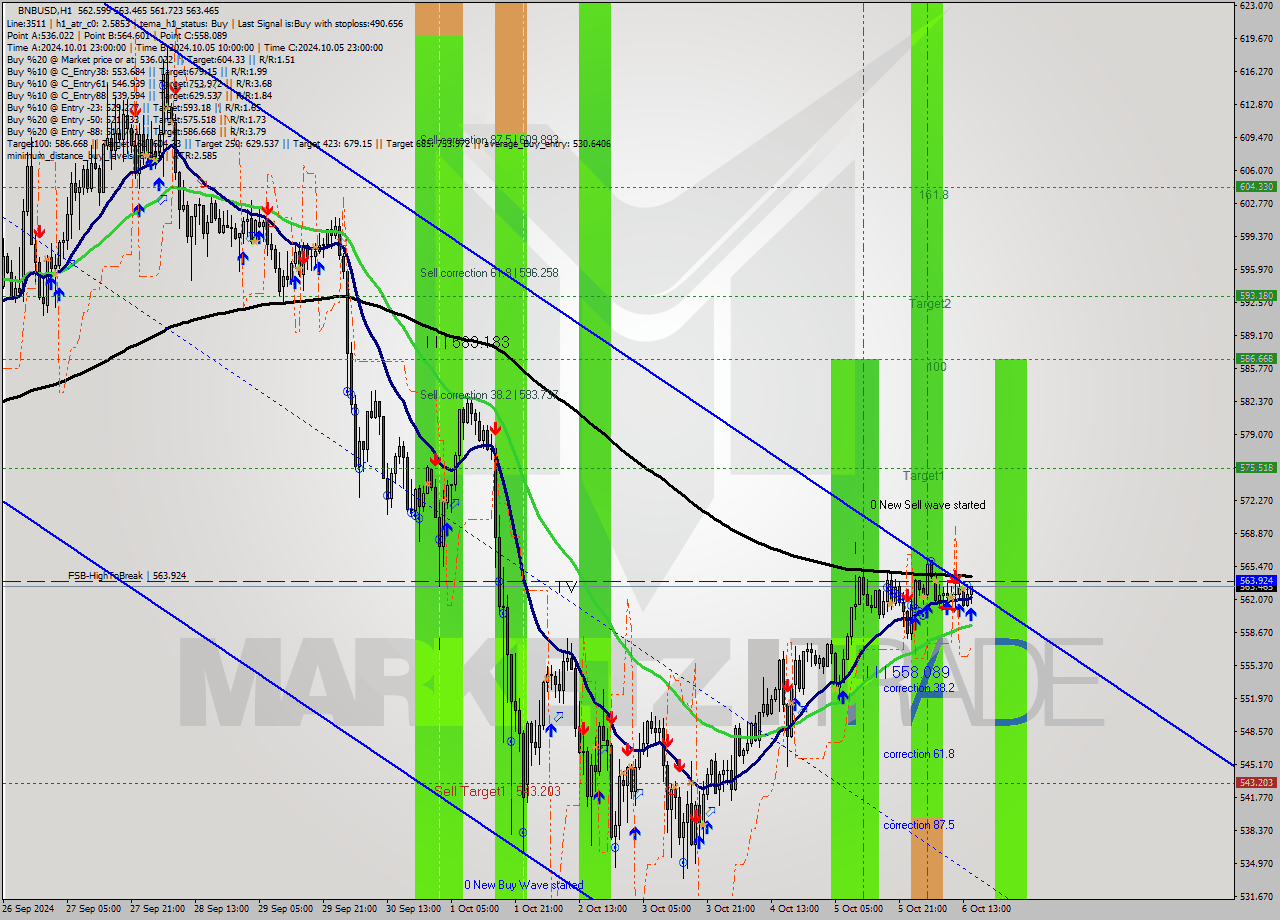Click the red 543.203 price tag
This screenshot has height=920, width=1280.
pyautogui.click(x=1256, y=783)
